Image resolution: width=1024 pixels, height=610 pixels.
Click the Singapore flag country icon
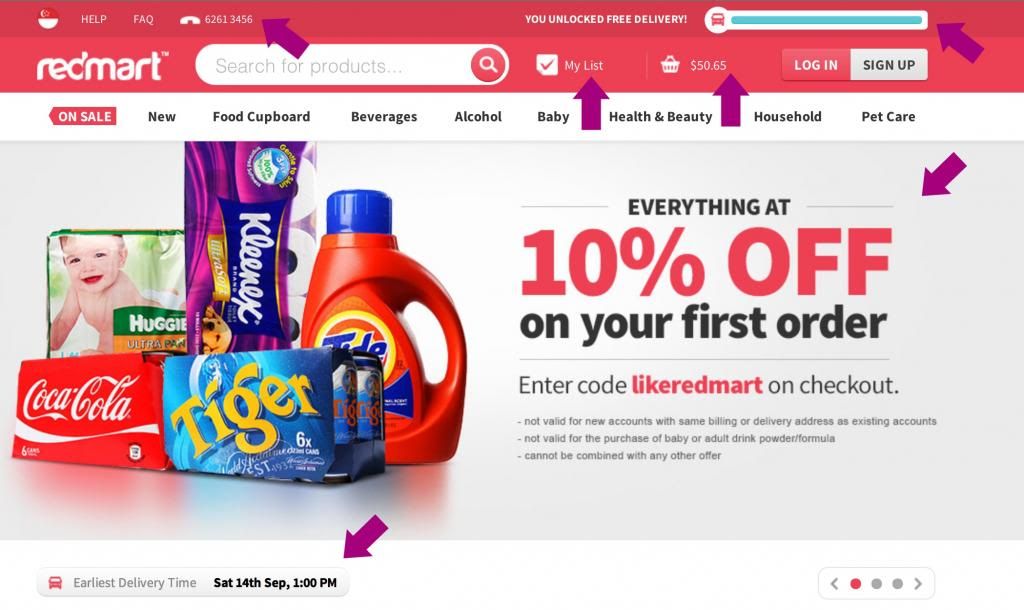[x=48, y=18]
